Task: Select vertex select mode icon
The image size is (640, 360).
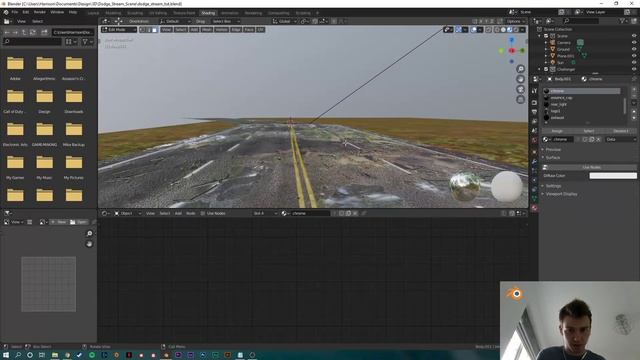Action: point(142,30)
